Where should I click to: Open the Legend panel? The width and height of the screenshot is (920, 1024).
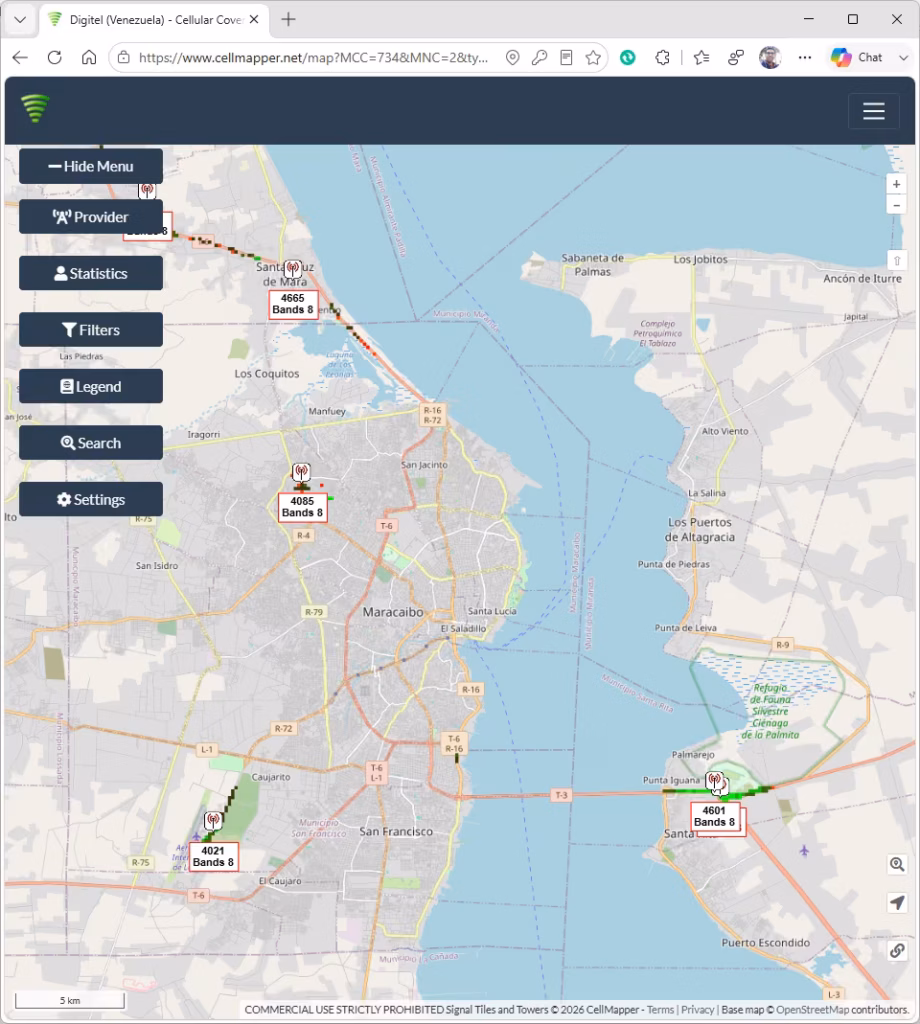[x=91, y=387]
